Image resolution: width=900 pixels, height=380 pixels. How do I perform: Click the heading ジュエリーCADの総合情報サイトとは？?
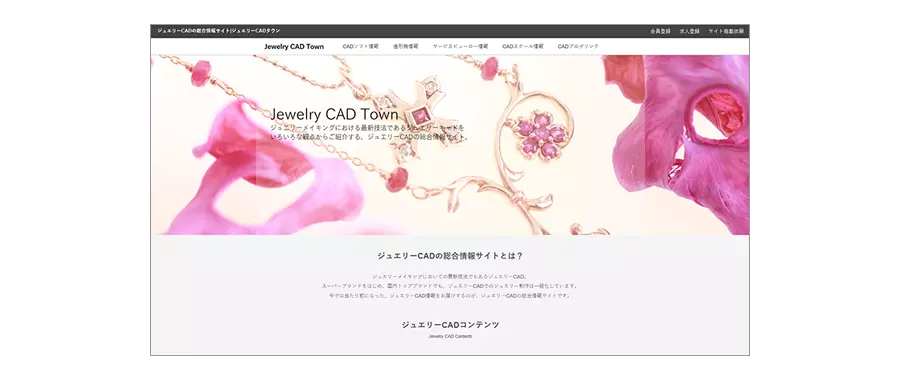tap(450, 255)
